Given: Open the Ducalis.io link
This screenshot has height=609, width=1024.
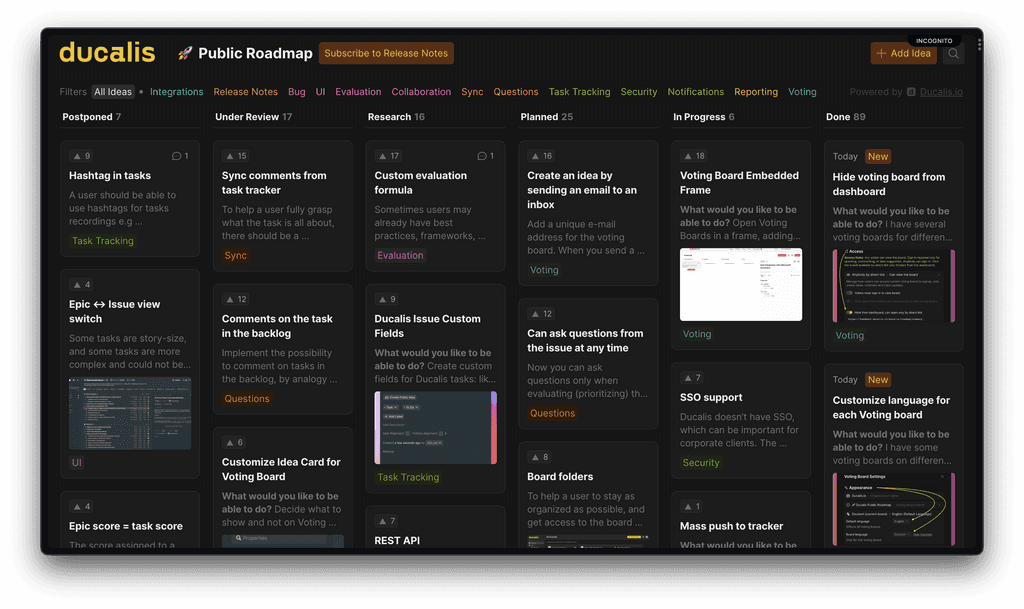Looking at the screenshot, I should coord(941,92).
